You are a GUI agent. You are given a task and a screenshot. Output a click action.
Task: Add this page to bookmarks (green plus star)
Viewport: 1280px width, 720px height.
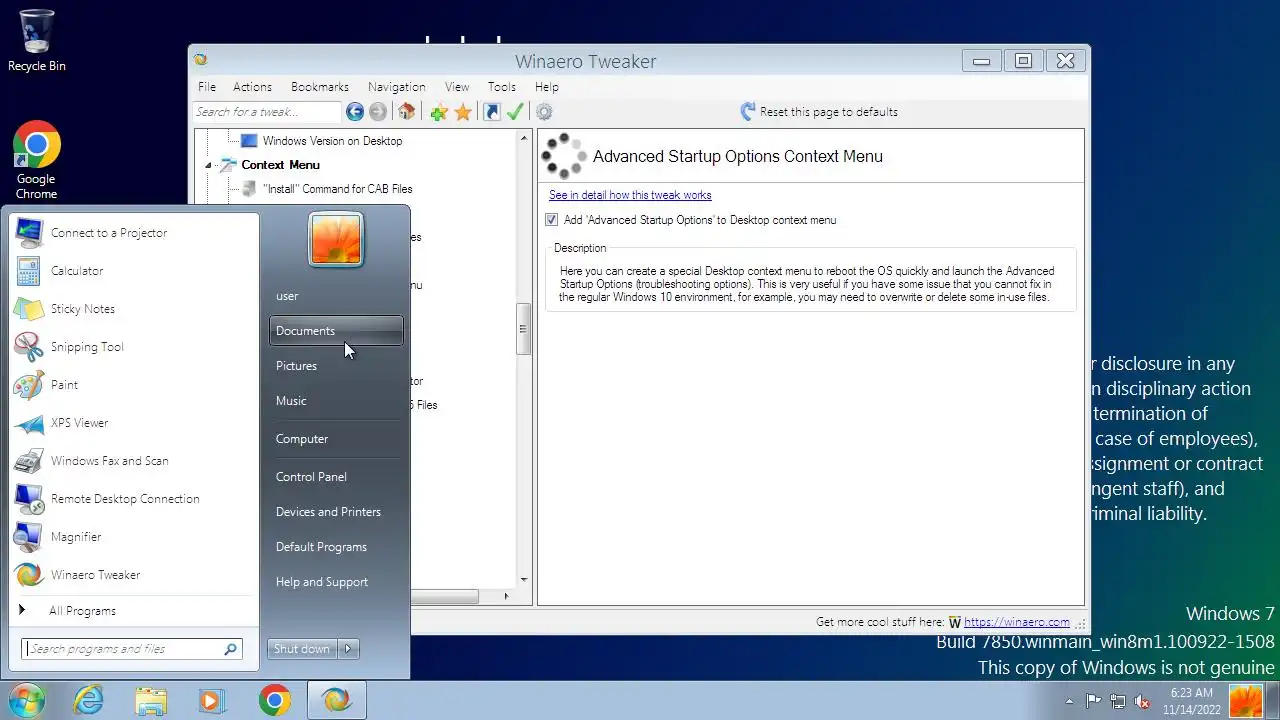coord(438,112)
